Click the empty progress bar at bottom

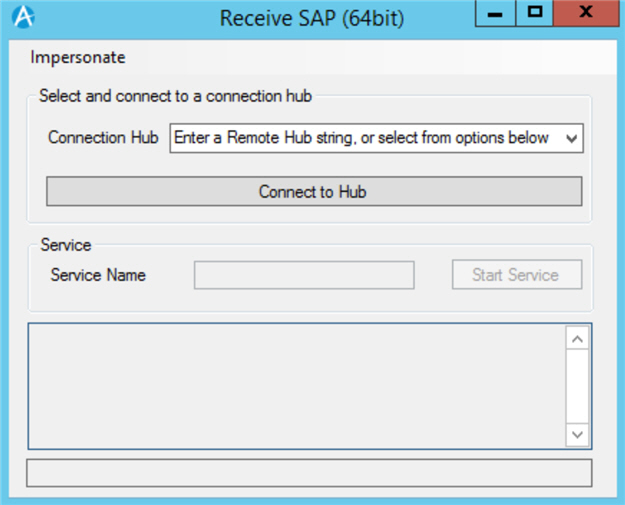(x=309, y=473)
